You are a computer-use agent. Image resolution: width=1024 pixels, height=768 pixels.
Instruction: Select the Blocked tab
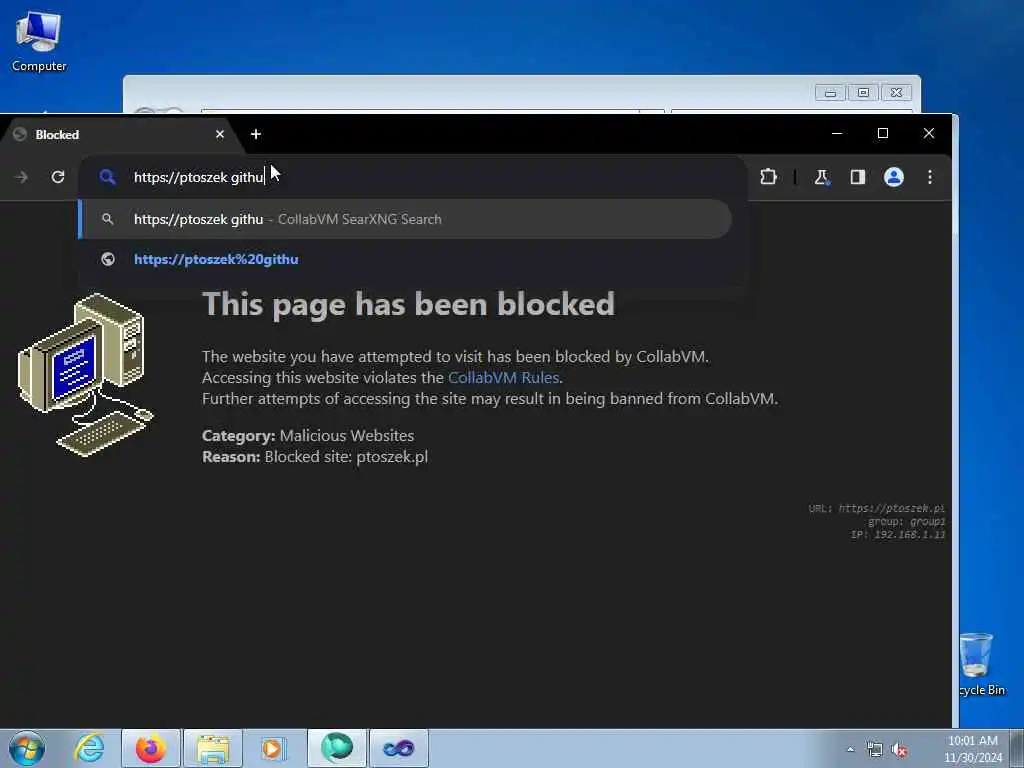point(118,135)
